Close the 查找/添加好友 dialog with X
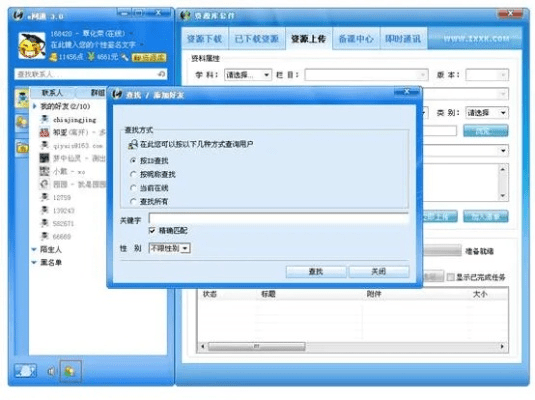This screenshot has height=400, width=535. click(x=406, y=92)
